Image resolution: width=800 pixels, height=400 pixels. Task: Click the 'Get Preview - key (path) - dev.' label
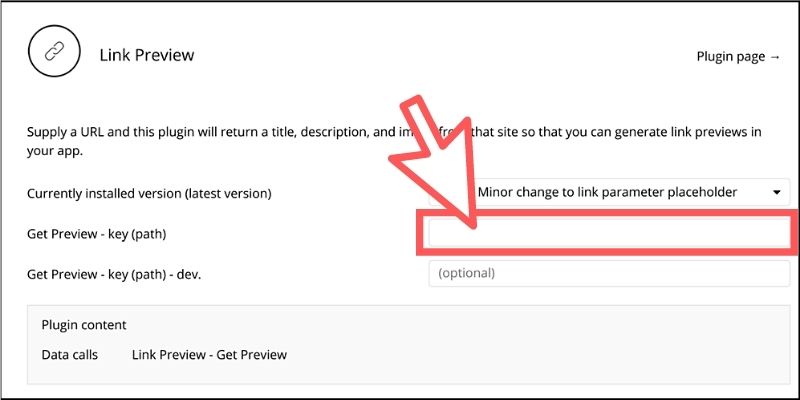(x=114, y=274)
